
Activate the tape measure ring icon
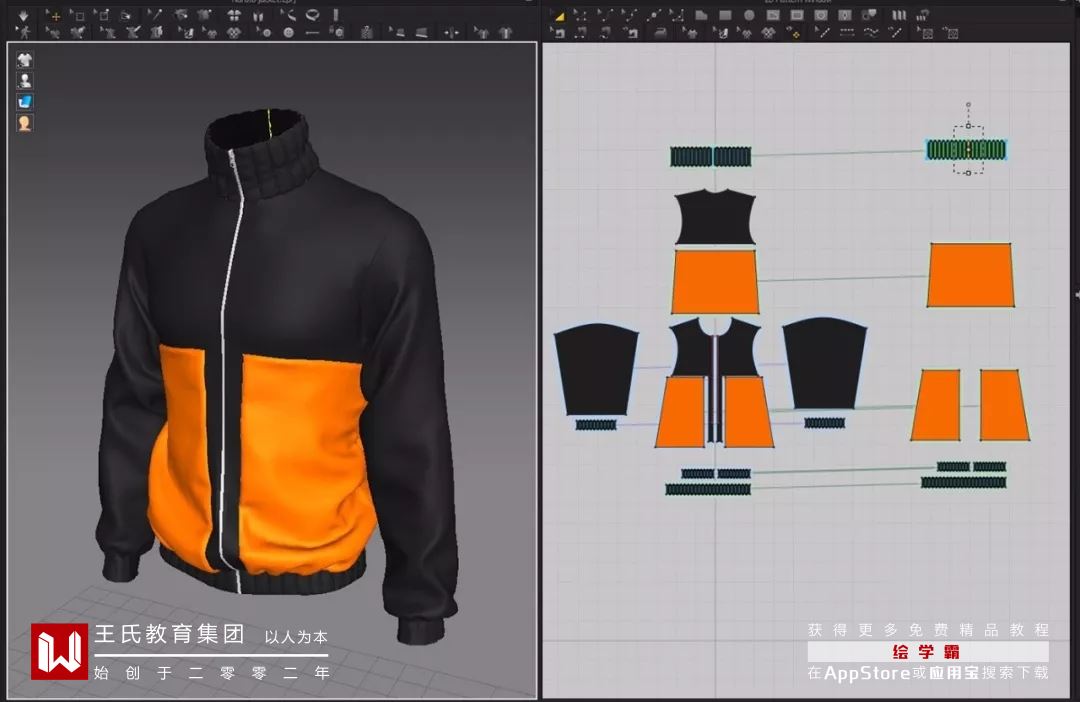[312, 14]
